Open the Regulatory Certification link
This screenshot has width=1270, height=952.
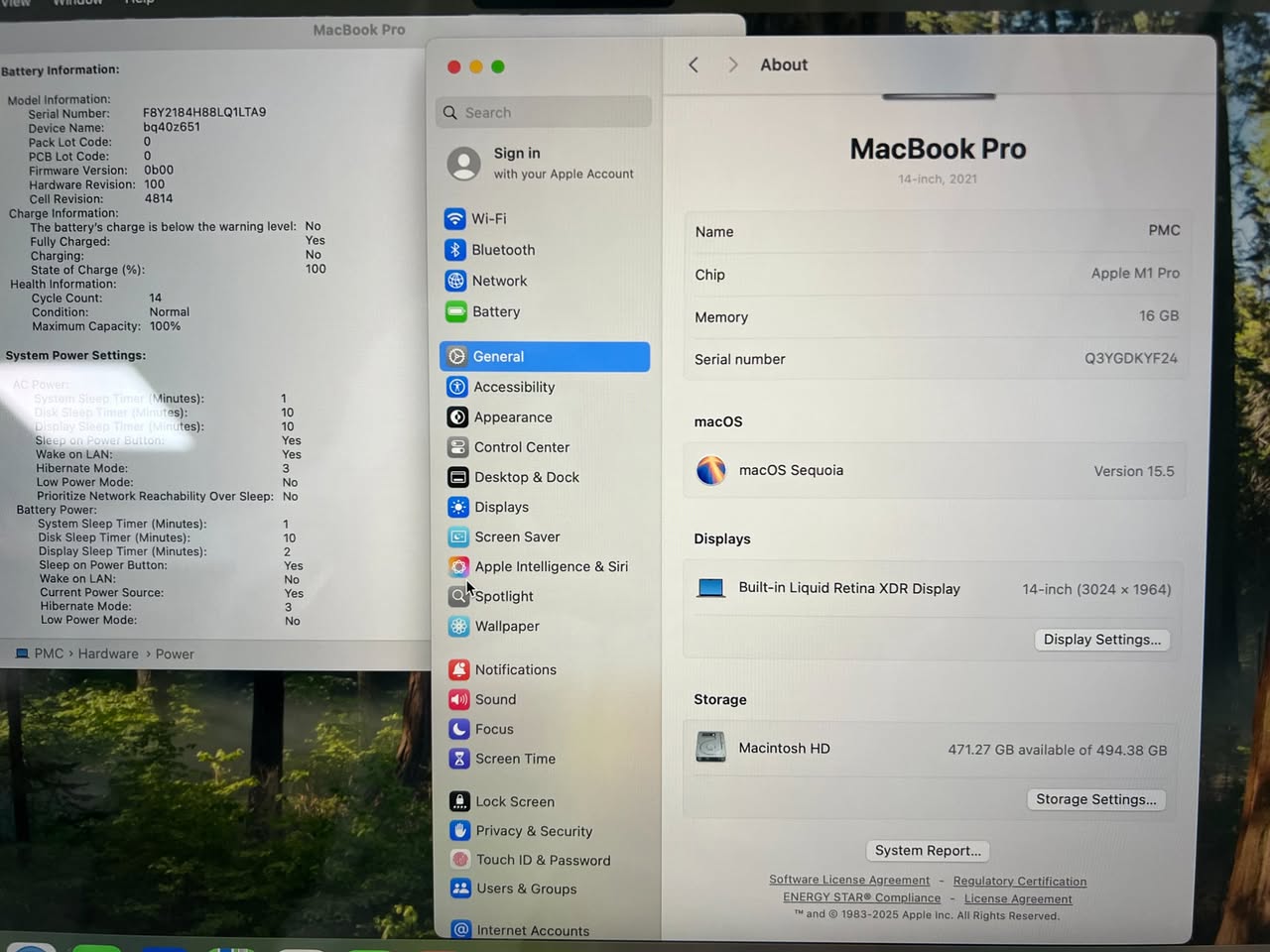[x=1020, y=881]
